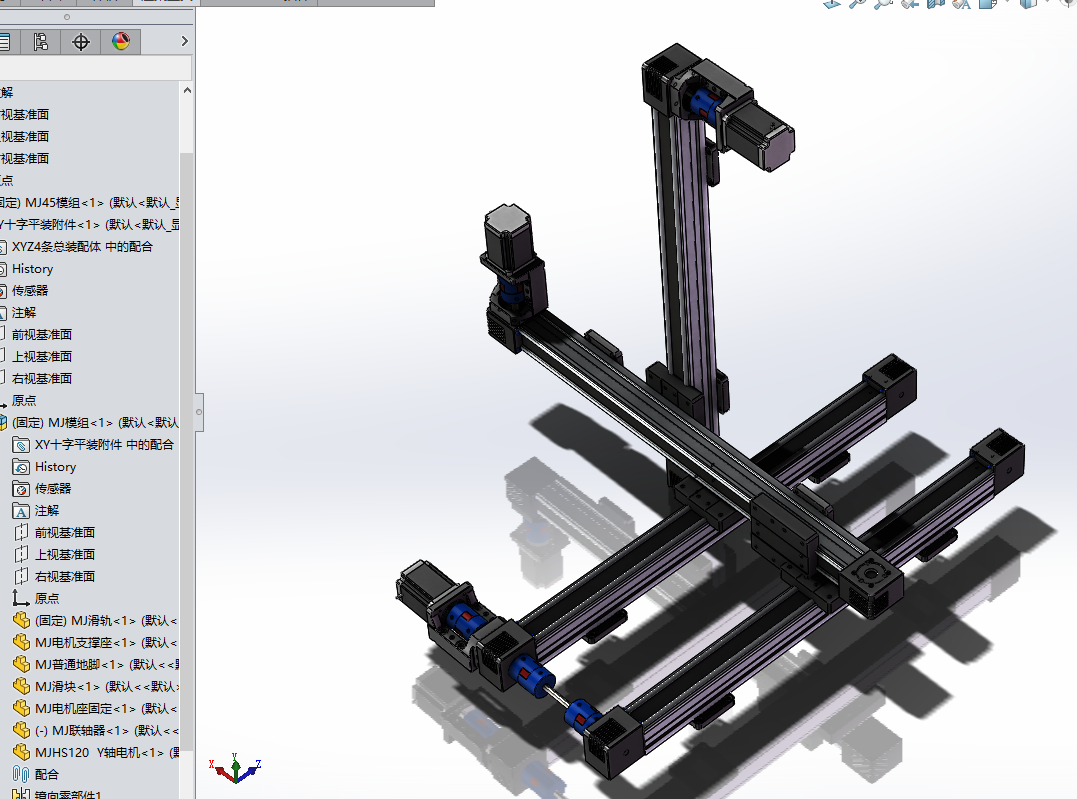
Task: Click the MJ电机支撑座<1> part icon
Action: click(x=21, y=642)
